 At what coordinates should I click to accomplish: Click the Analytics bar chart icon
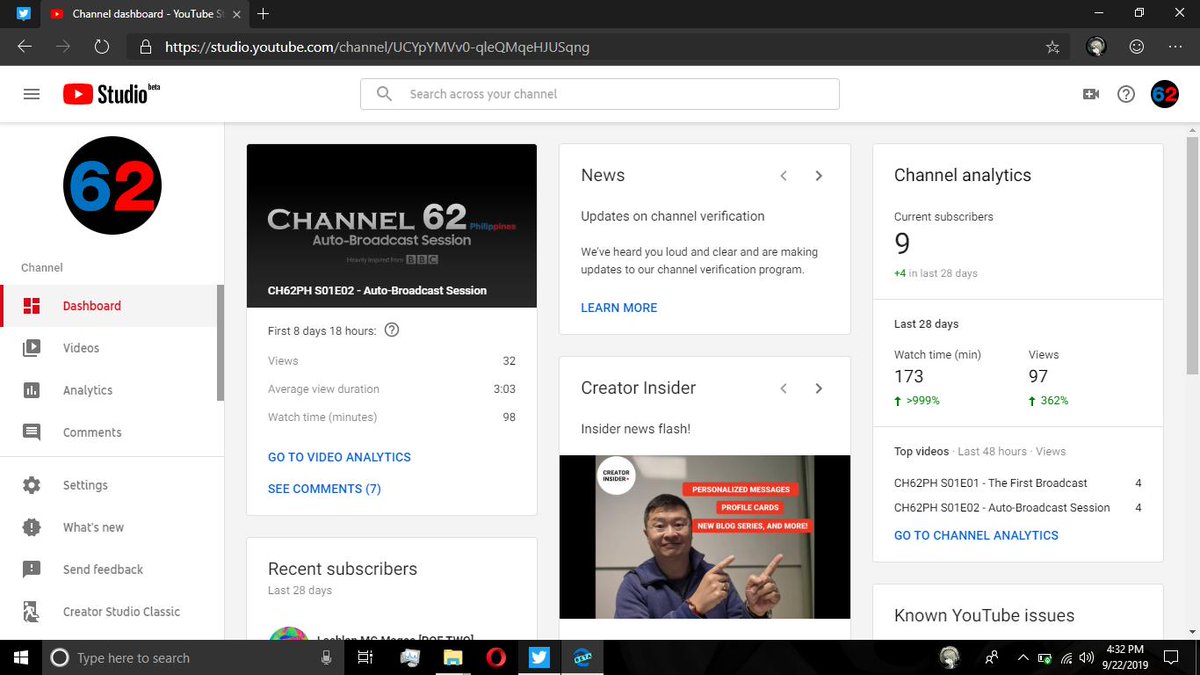(x=32, y=390)
